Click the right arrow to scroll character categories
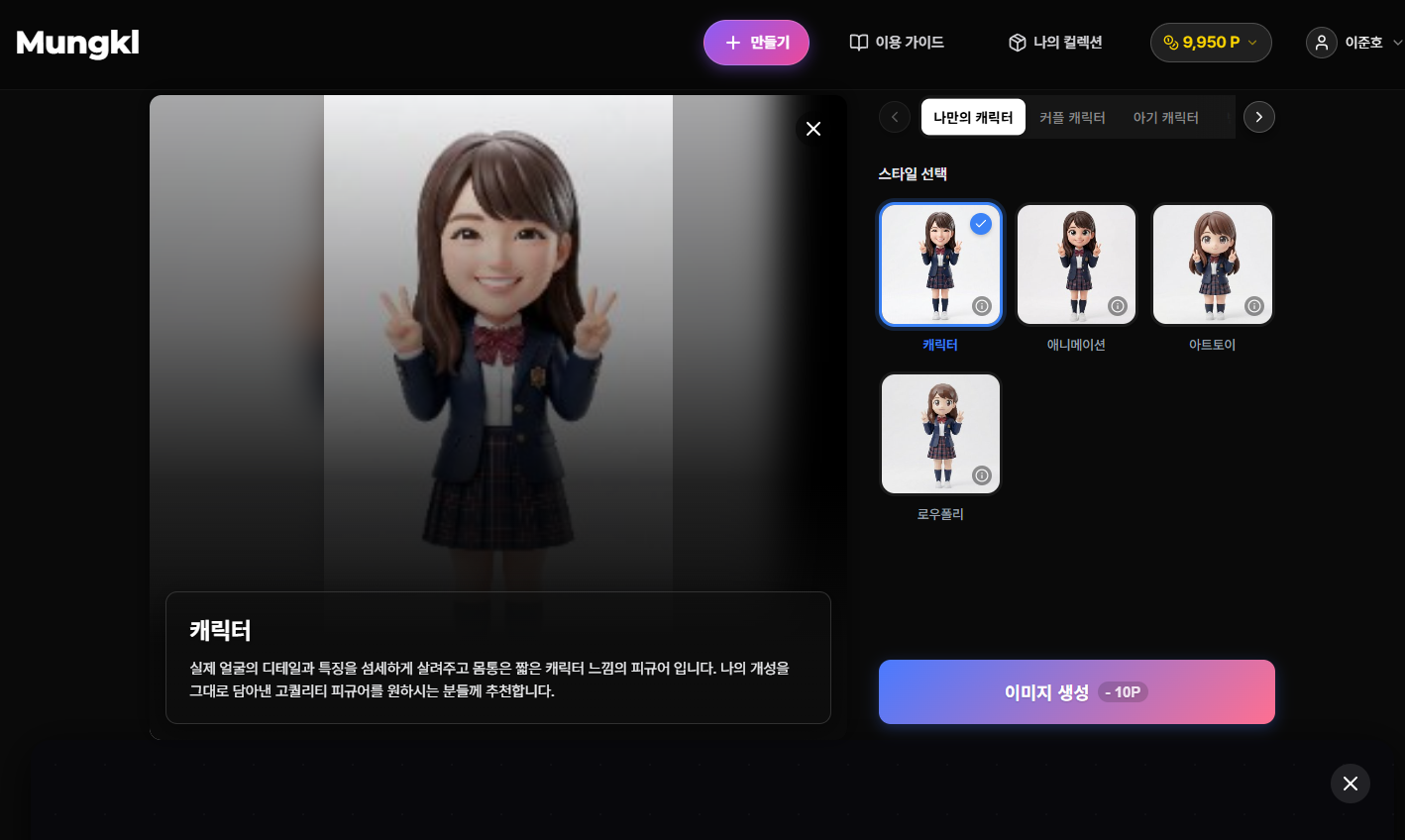Image resolution: width=1405 pixels, height=840 pixels. [1258, 117]
